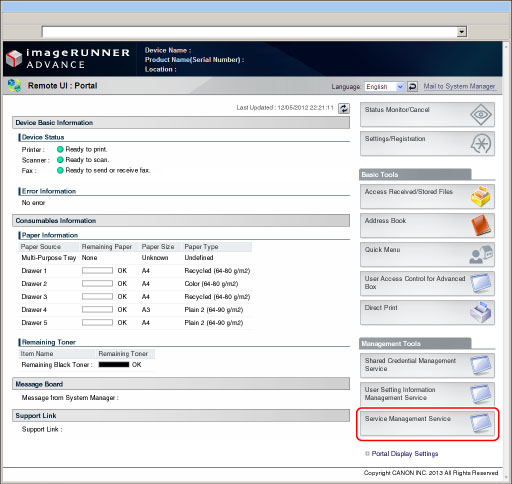
Task: Open User Access Control for Advanced Box
Action: 427,283
